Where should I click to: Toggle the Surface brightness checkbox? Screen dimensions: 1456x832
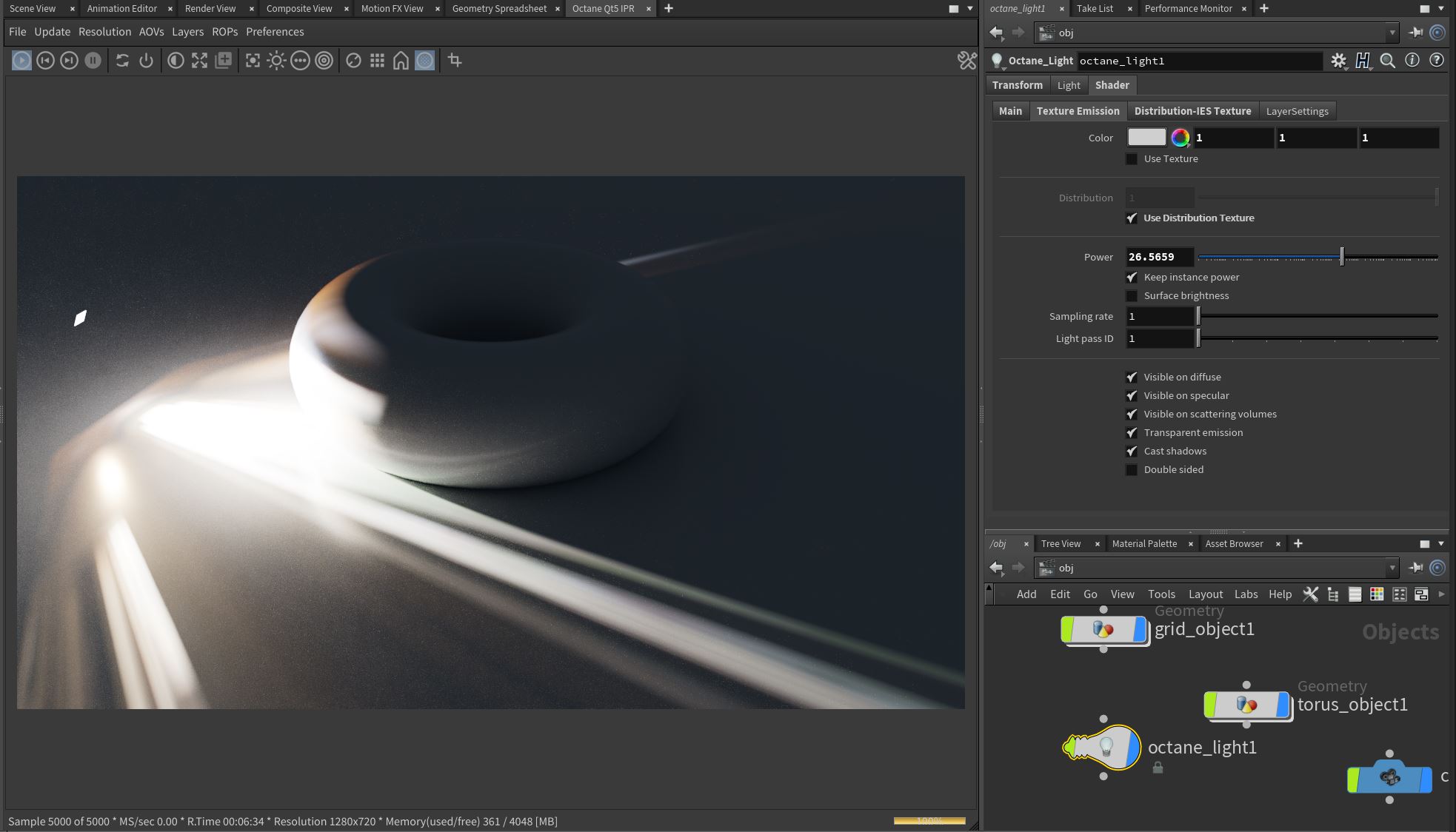(1132, 296)
